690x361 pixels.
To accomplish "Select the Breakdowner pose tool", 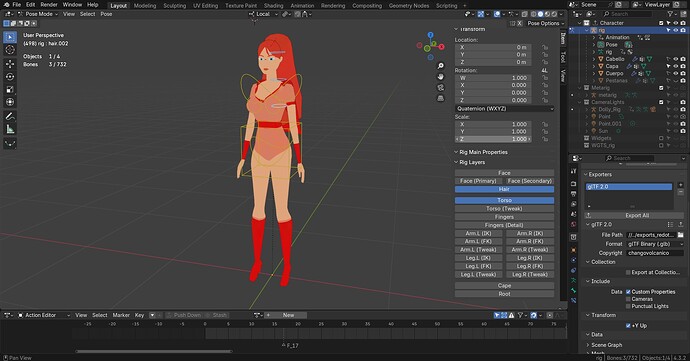I will [x=10, y=143].
